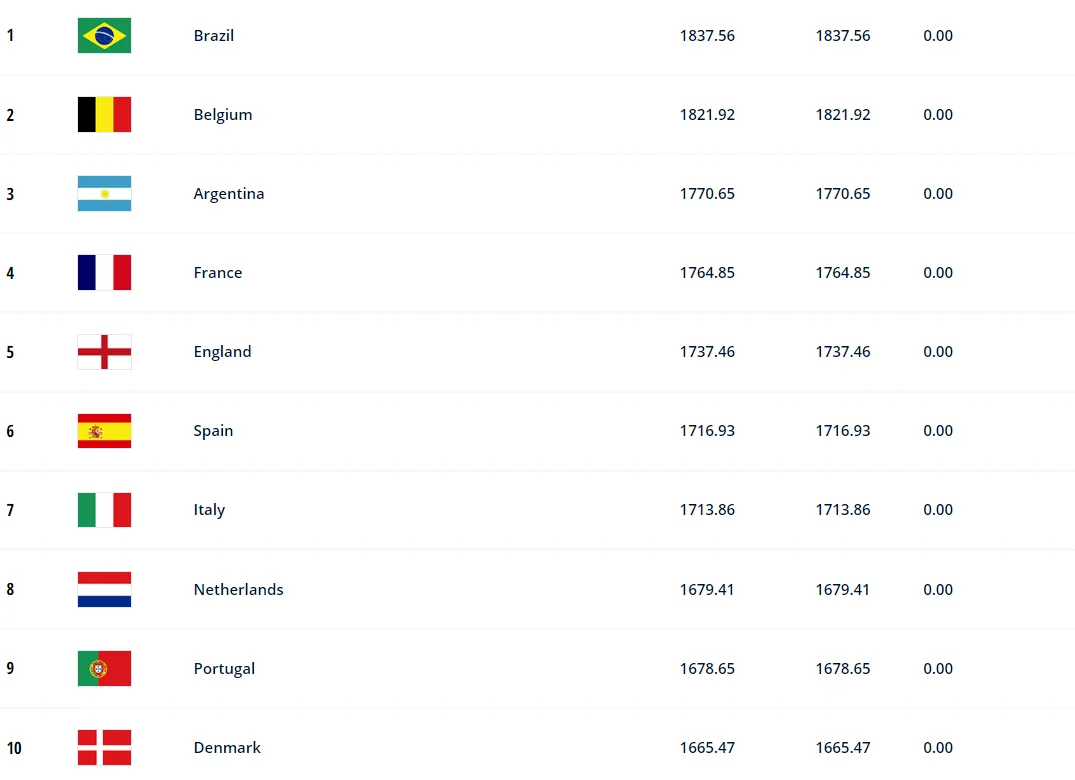The height and width of the screenshot is (780, 1075).
Task: Click the Italy flag icon
Action: (104, 510)
